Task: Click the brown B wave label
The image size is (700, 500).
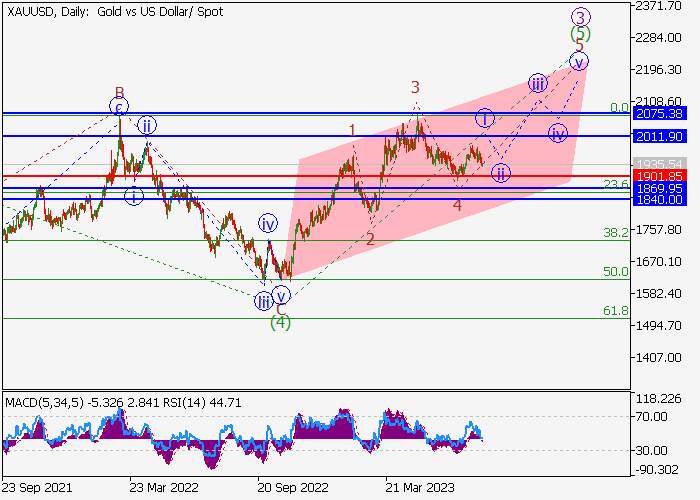Action: (120, 92)
